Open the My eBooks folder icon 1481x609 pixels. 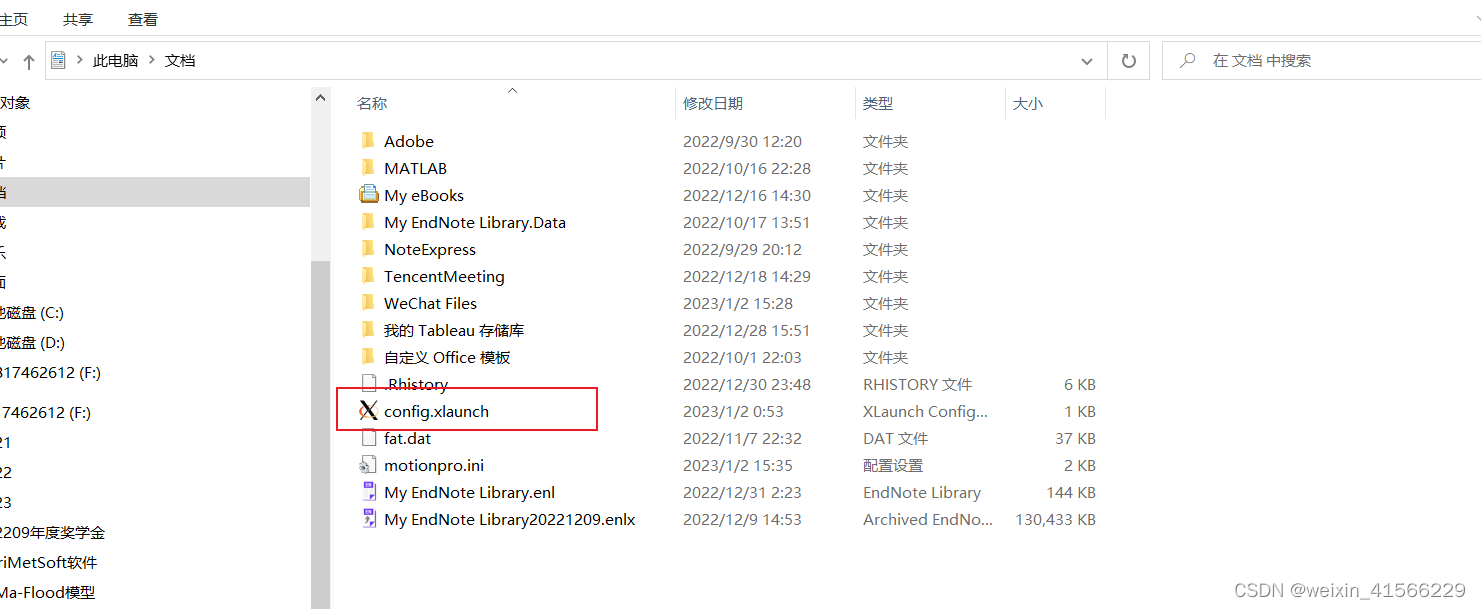click(x=368, y=195)
